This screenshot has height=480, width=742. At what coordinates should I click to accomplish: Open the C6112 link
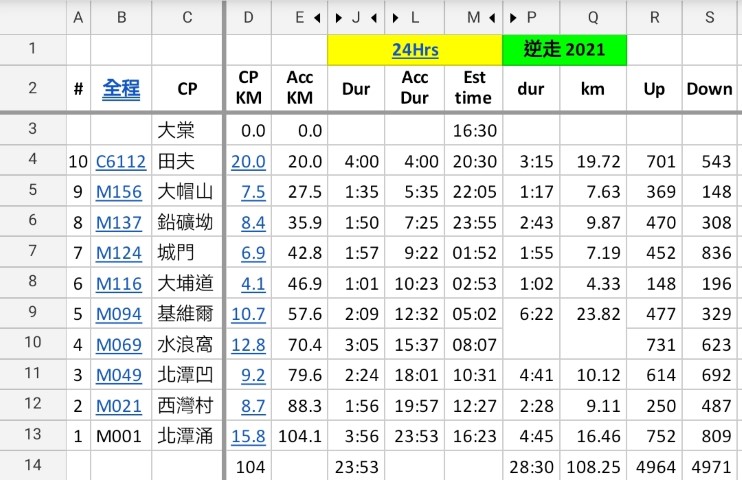[x=121, y=162]
